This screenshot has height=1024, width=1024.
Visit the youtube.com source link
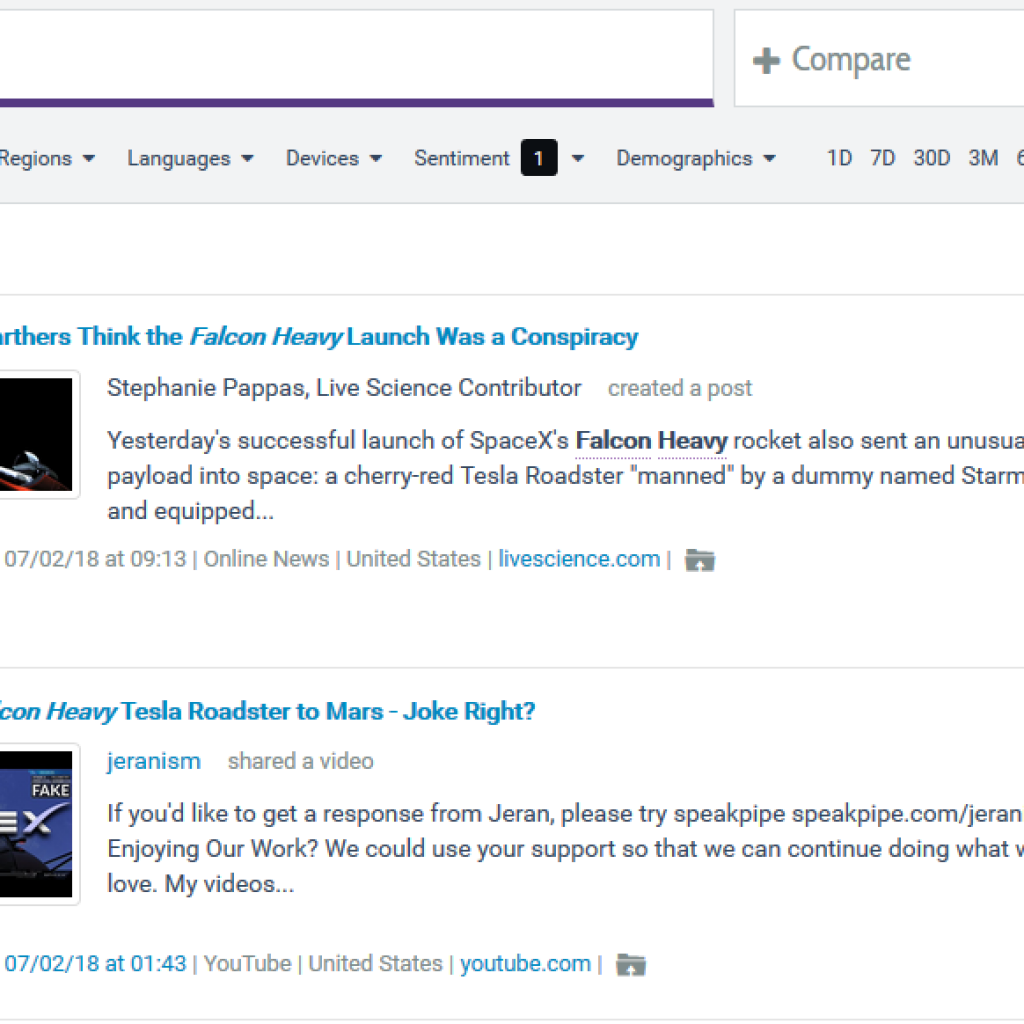click(x=525, y=963)
